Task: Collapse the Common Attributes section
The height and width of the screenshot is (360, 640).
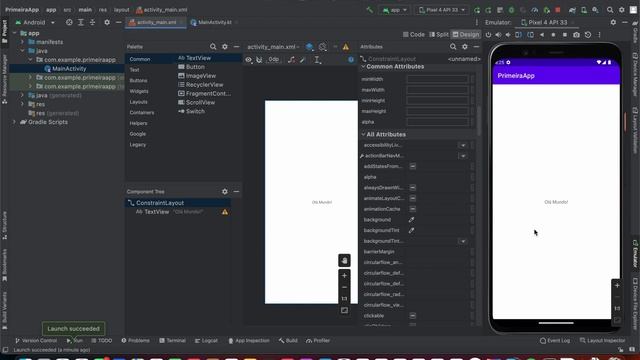Action: [363, 67]
